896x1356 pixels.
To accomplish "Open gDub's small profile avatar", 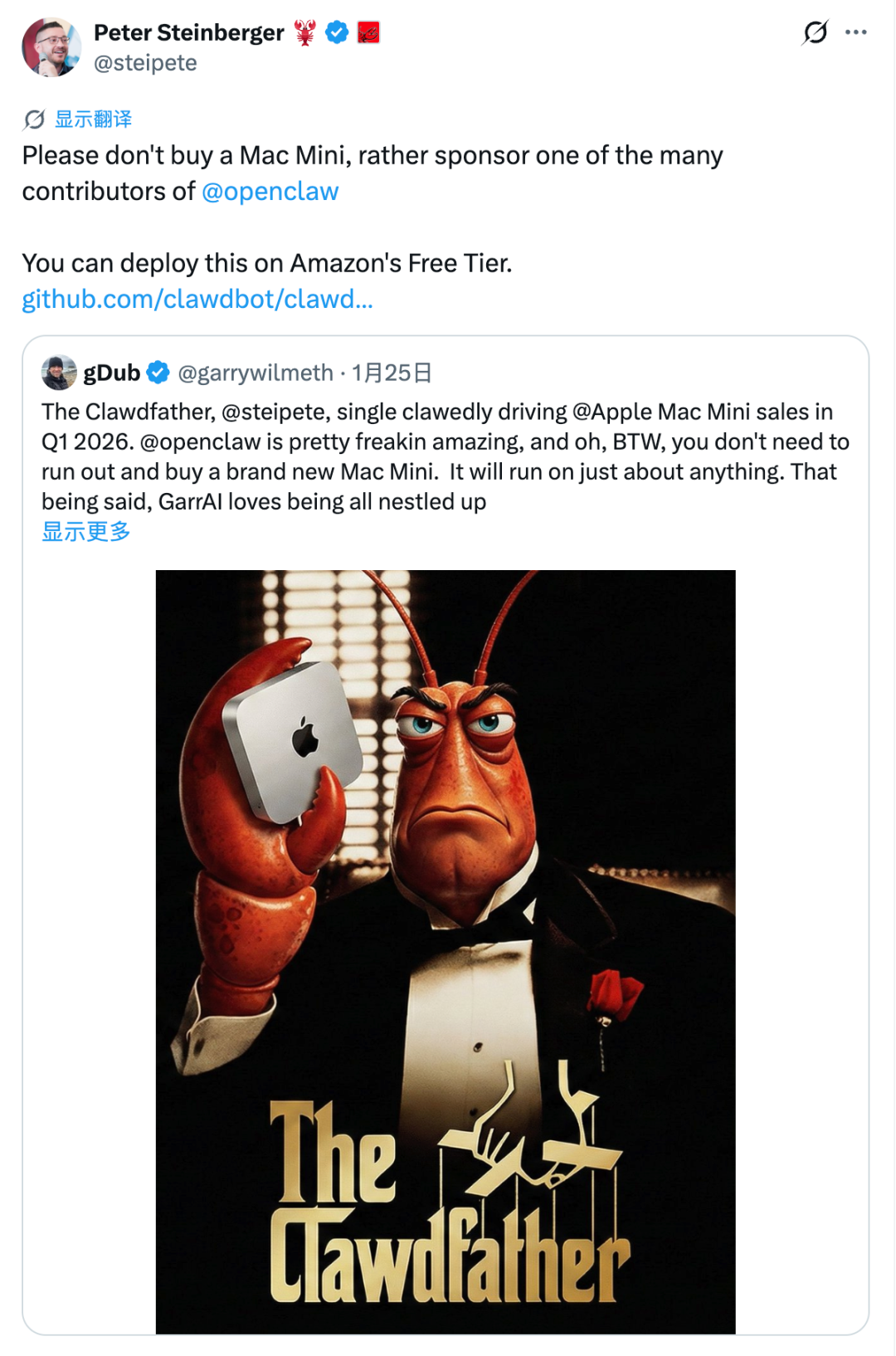I will 59,373.
